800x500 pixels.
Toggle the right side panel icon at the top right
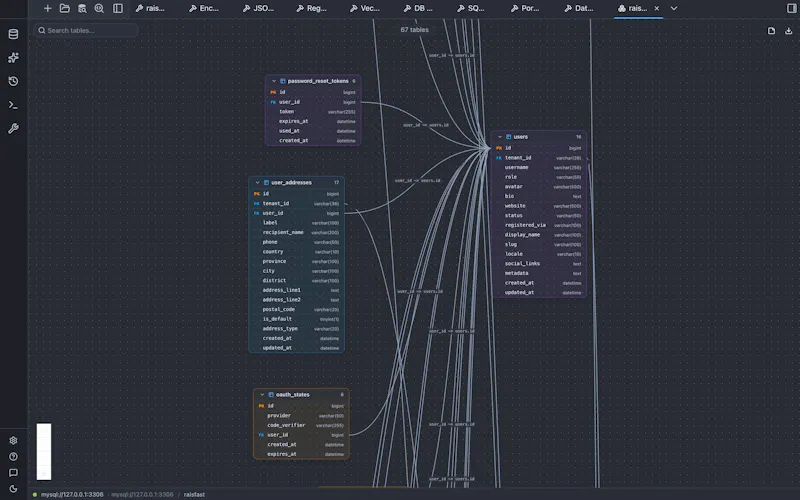click(x=791, y=8)
